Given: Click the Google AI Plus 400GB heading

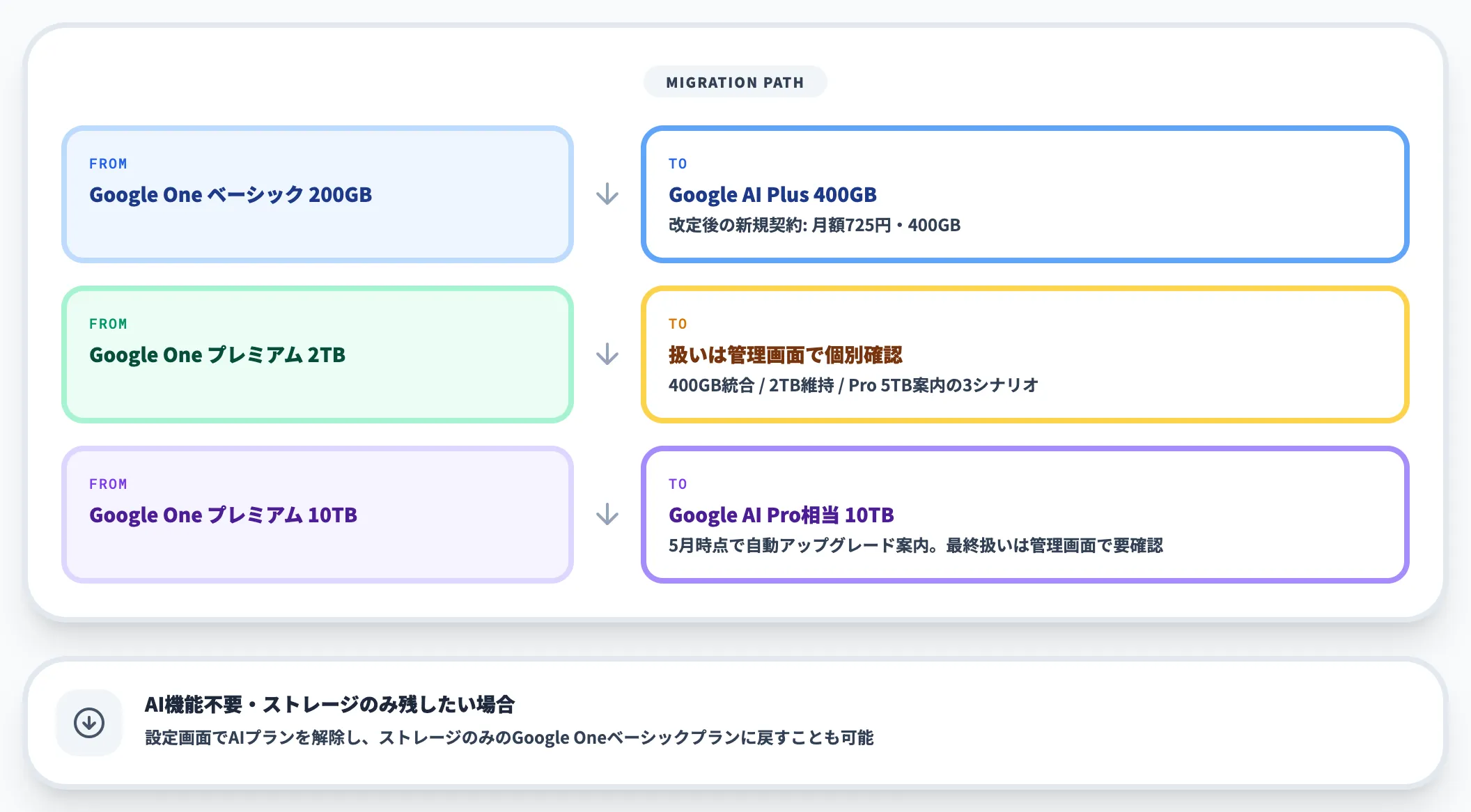Looking at the screenshot, I should [772, 194].
